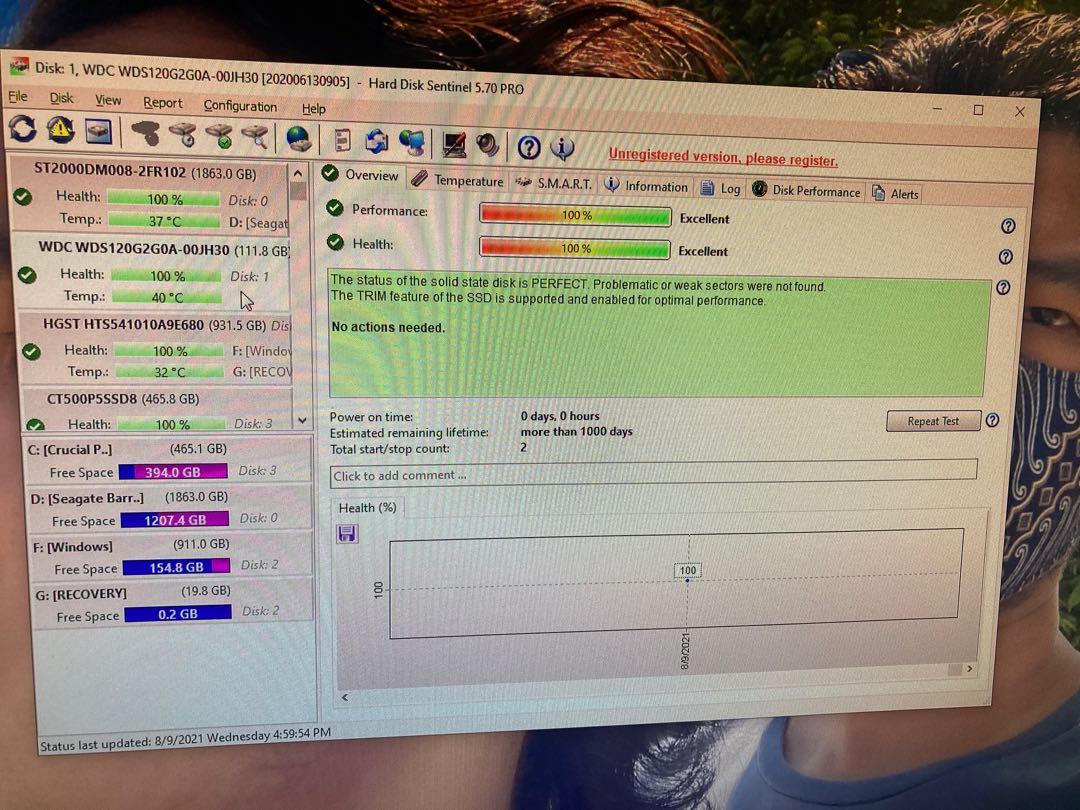Click the 1207.4 GB free space bar
This screenshot has height=810, width=1080.
(175, 520)
